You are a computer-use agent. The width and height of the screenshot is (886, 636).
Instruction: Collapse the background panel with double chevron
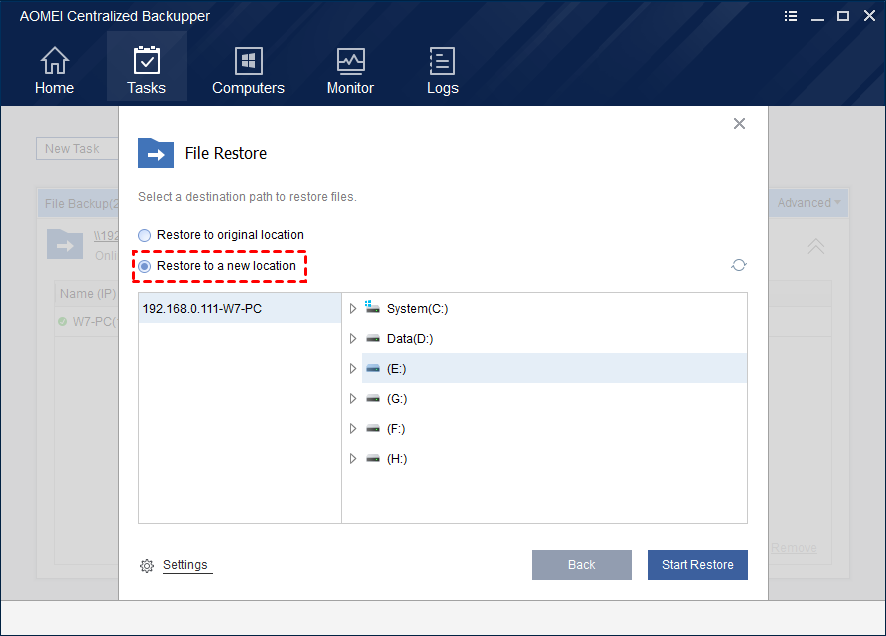(x=815, y=246)
